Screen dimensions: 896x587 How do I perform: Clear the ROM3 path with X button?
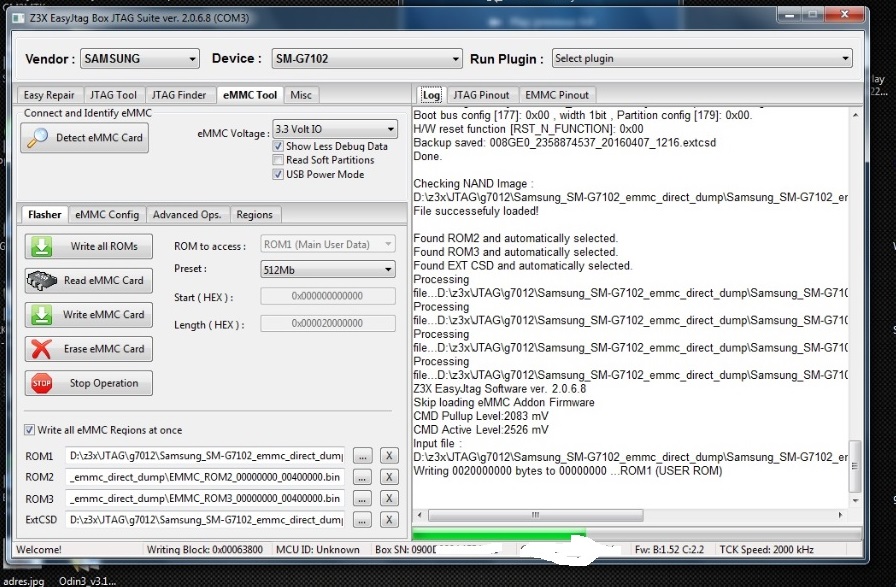[x=389, y=499]
